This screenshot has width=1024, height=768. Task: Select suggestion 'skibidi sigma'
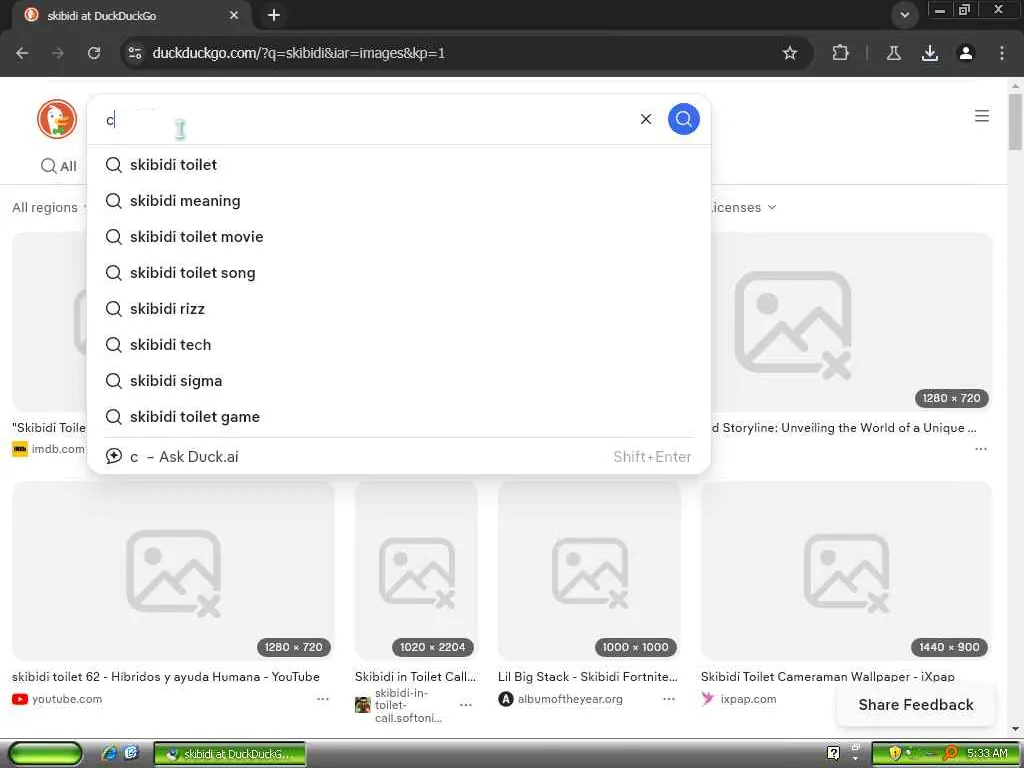pos(398,380)
